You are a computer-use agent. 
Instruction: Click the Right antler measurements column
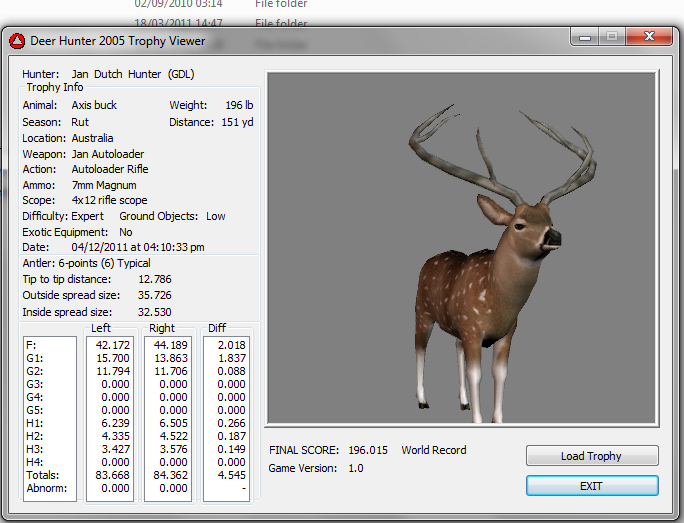pyautogui.click(x=167, y=418)
